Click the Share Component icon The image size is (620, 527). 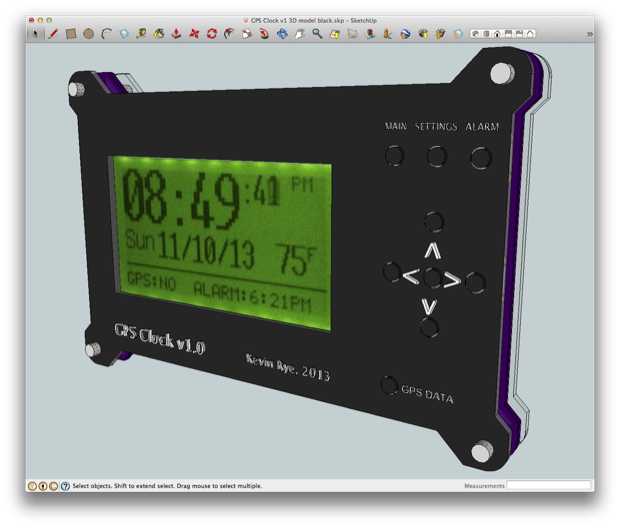pyautogui.click(x=458, y=34)
